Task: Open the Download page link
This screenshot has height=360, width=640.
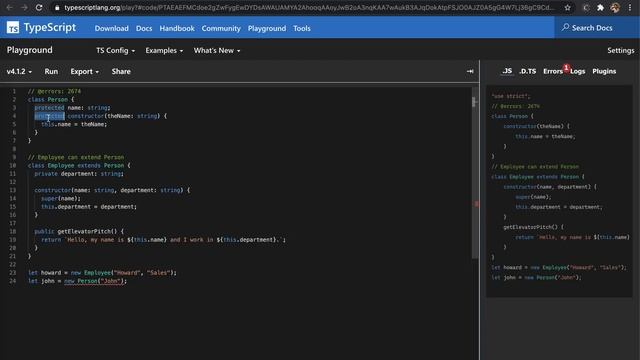Action: 111,28
